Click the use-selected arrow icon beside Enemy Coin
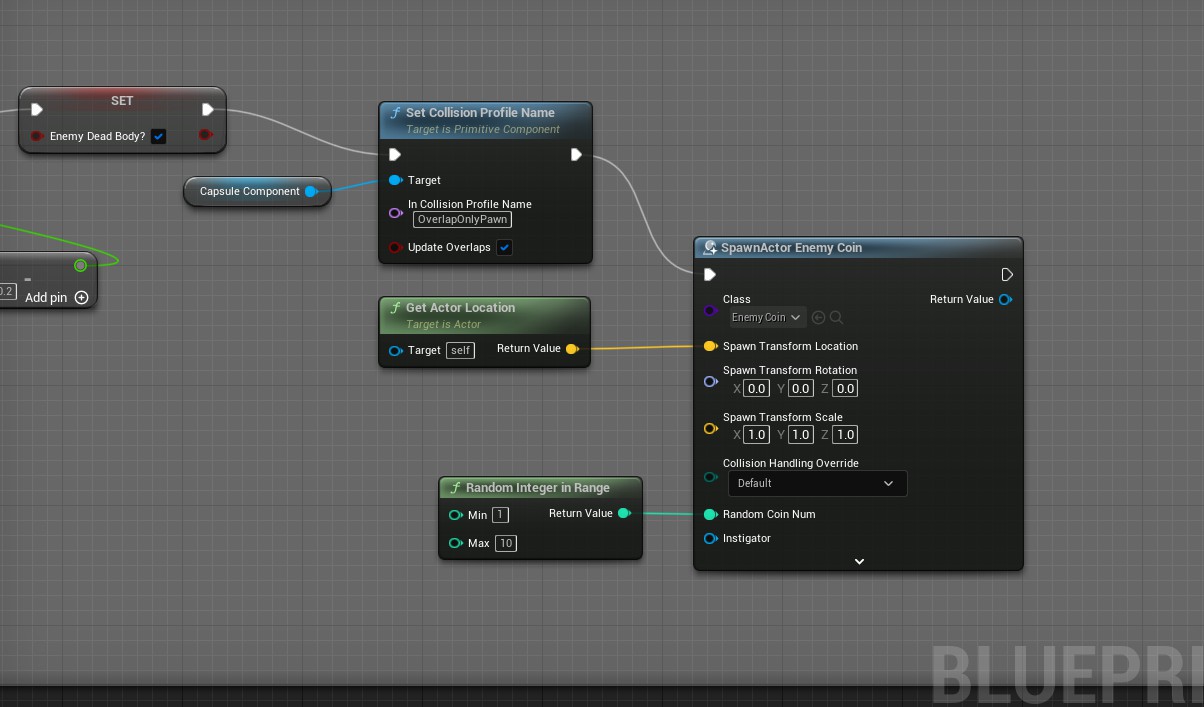Viewport: 1204px width, 707px height. (819, 318)
